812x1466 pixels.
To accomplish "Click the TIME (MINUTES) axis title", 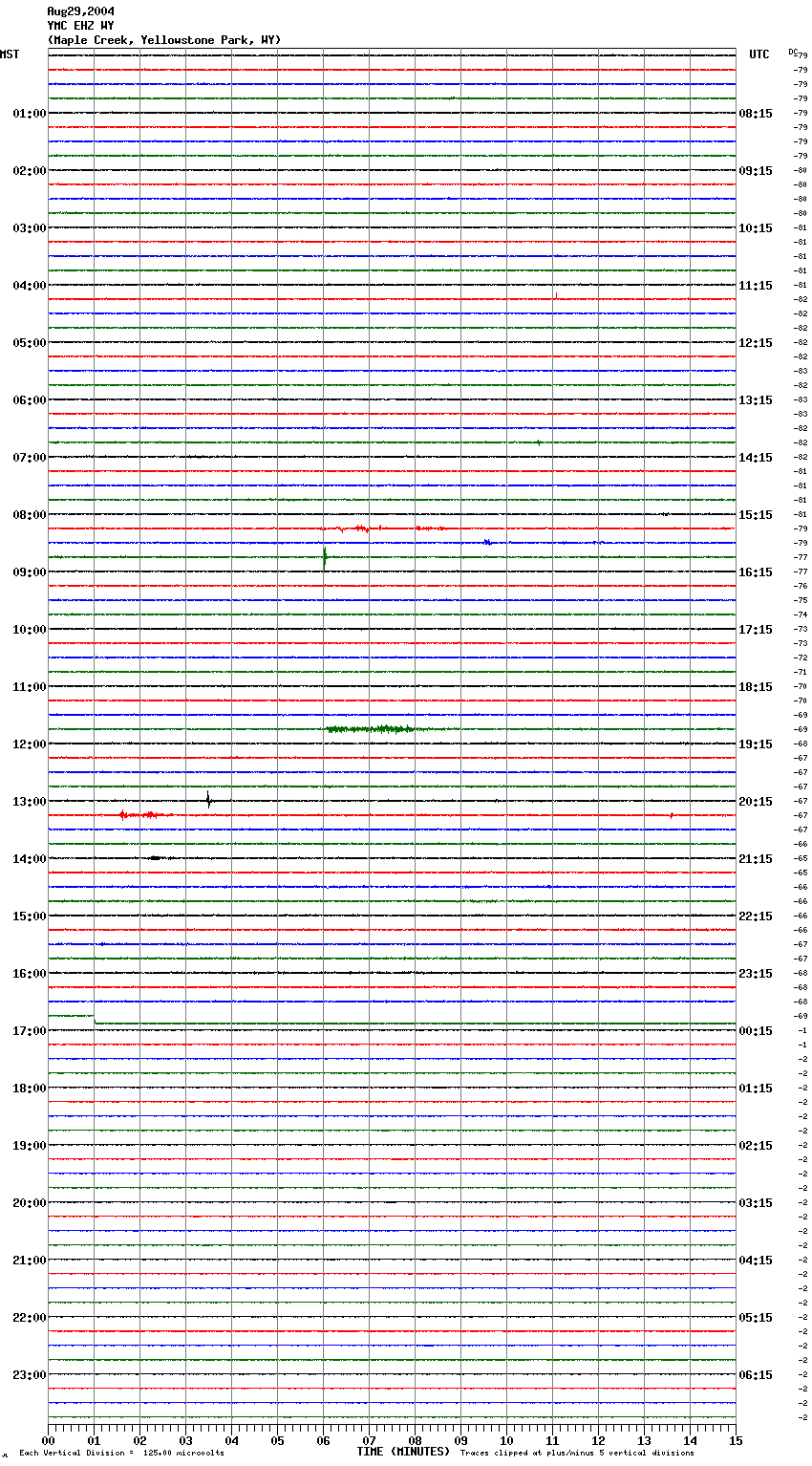I will (403, 1452).
